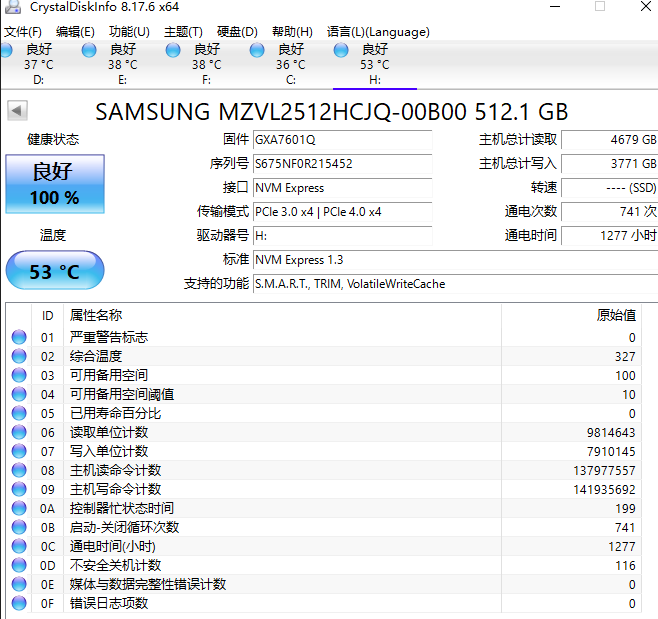Click the status orb of attribute 09 主机写命令计数
This screenshot has height=619, width=658.
coord(19,489)
